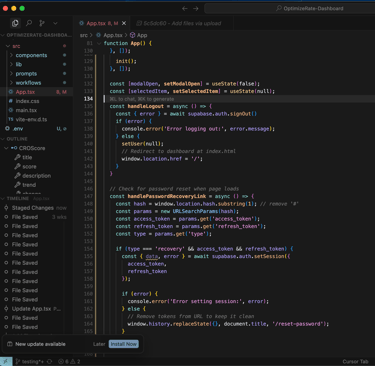Viewport: 375px width, 366px height.
Task: Select 'src' in the breadcrumb path
Action: tap(84, 35)
